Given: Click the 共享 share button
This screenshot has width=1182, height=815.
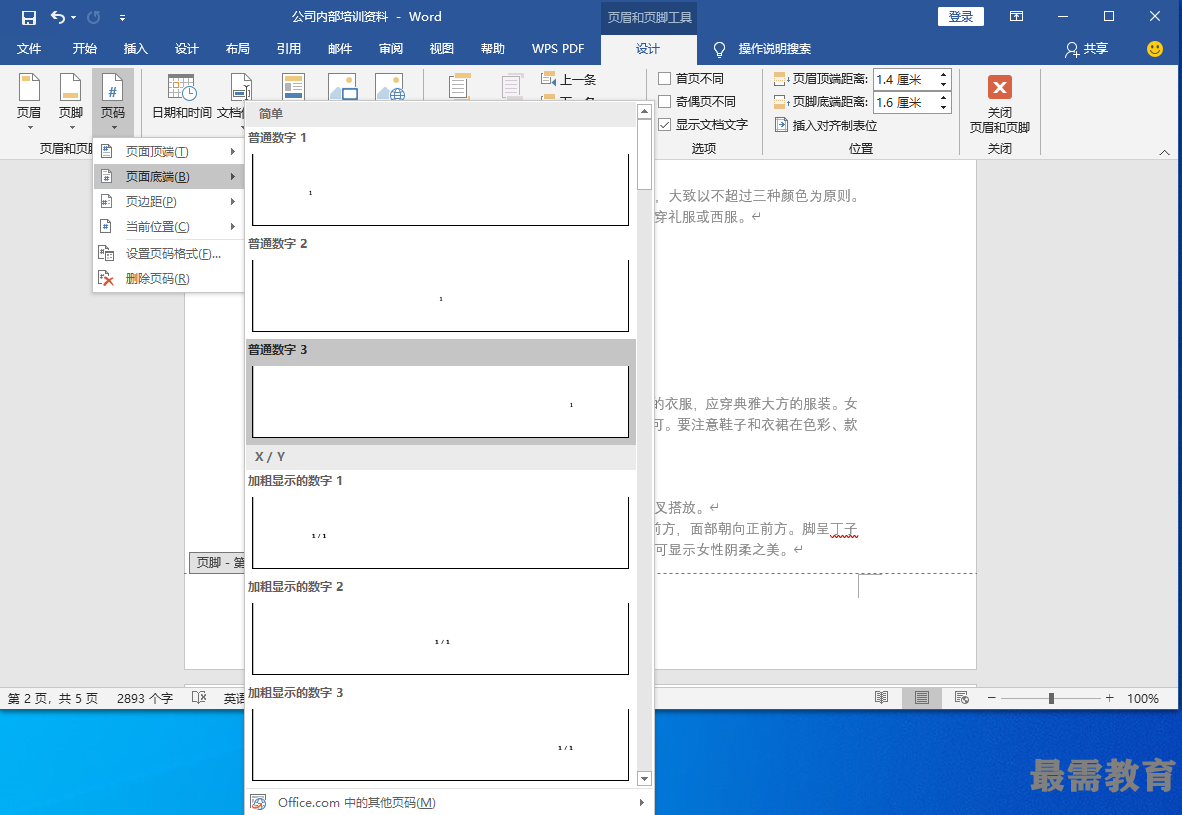Looking at the screenshot, I should coord(1086,49).
